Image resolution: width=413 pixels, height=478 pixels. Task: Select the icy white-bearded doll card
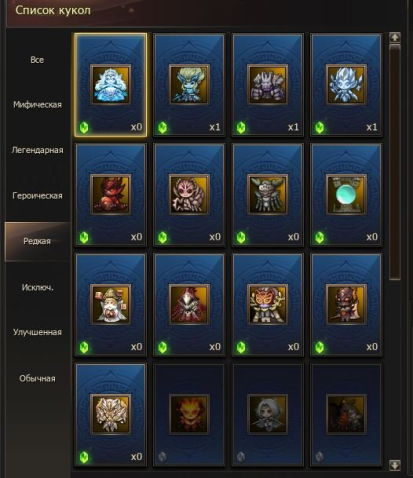click(x=110, y=85)
